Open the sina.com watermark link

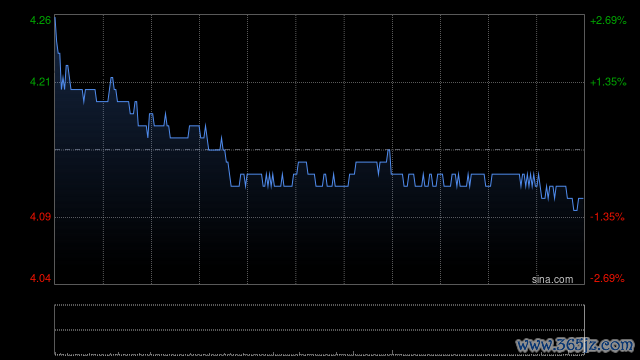[x=552, y=280]
